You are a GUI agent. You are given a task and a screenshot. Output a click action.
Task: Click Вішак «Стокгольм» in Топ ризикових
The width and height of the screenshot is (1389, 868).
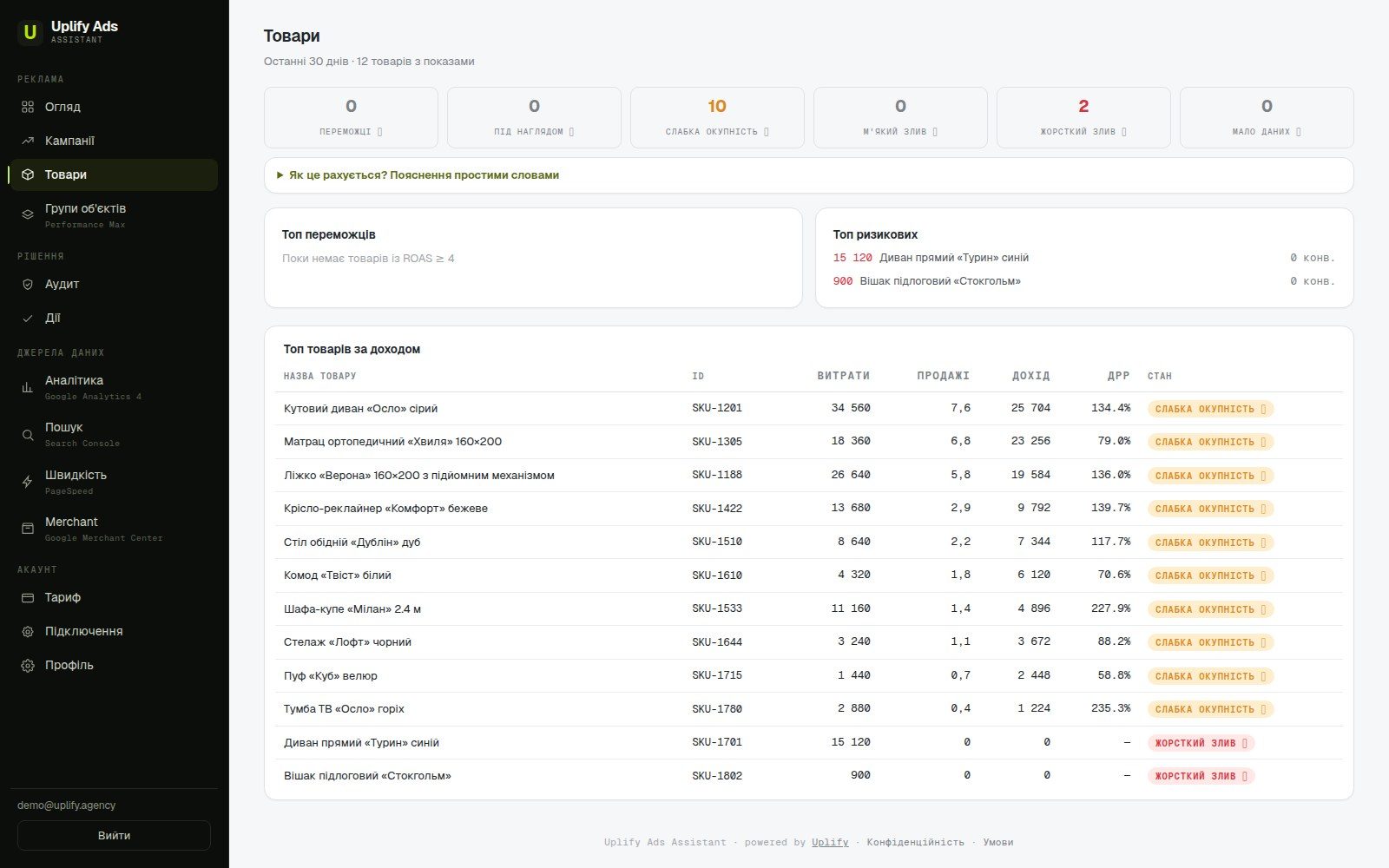point(940,281)
